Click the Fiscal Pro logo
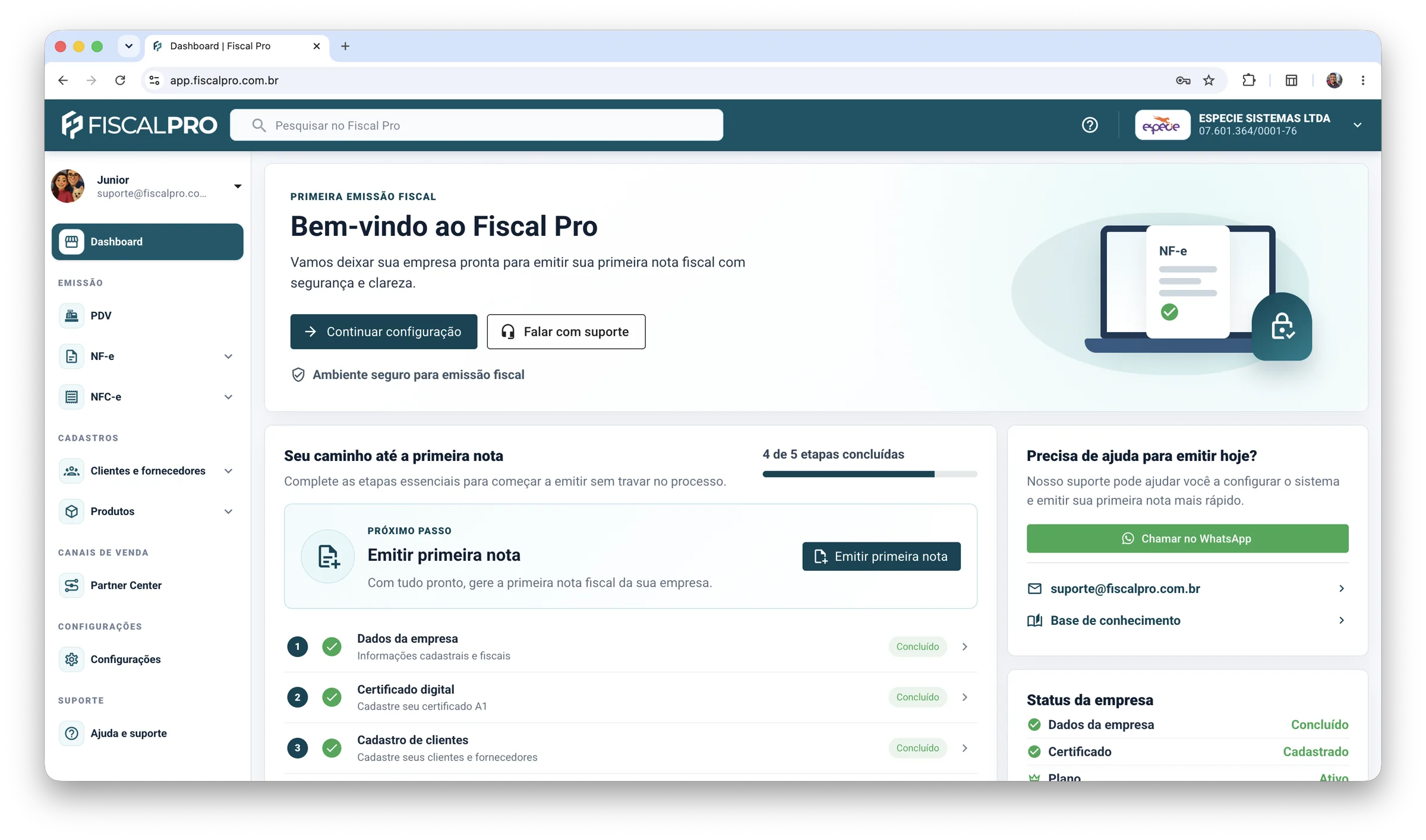 (x=139, y=125)
